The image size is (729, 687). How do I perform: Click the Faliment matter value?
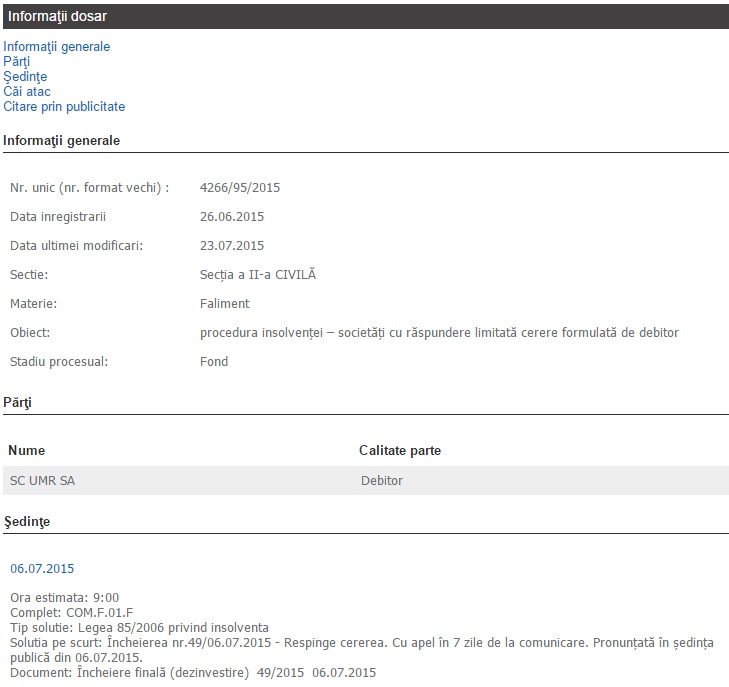tap(225, 303)
